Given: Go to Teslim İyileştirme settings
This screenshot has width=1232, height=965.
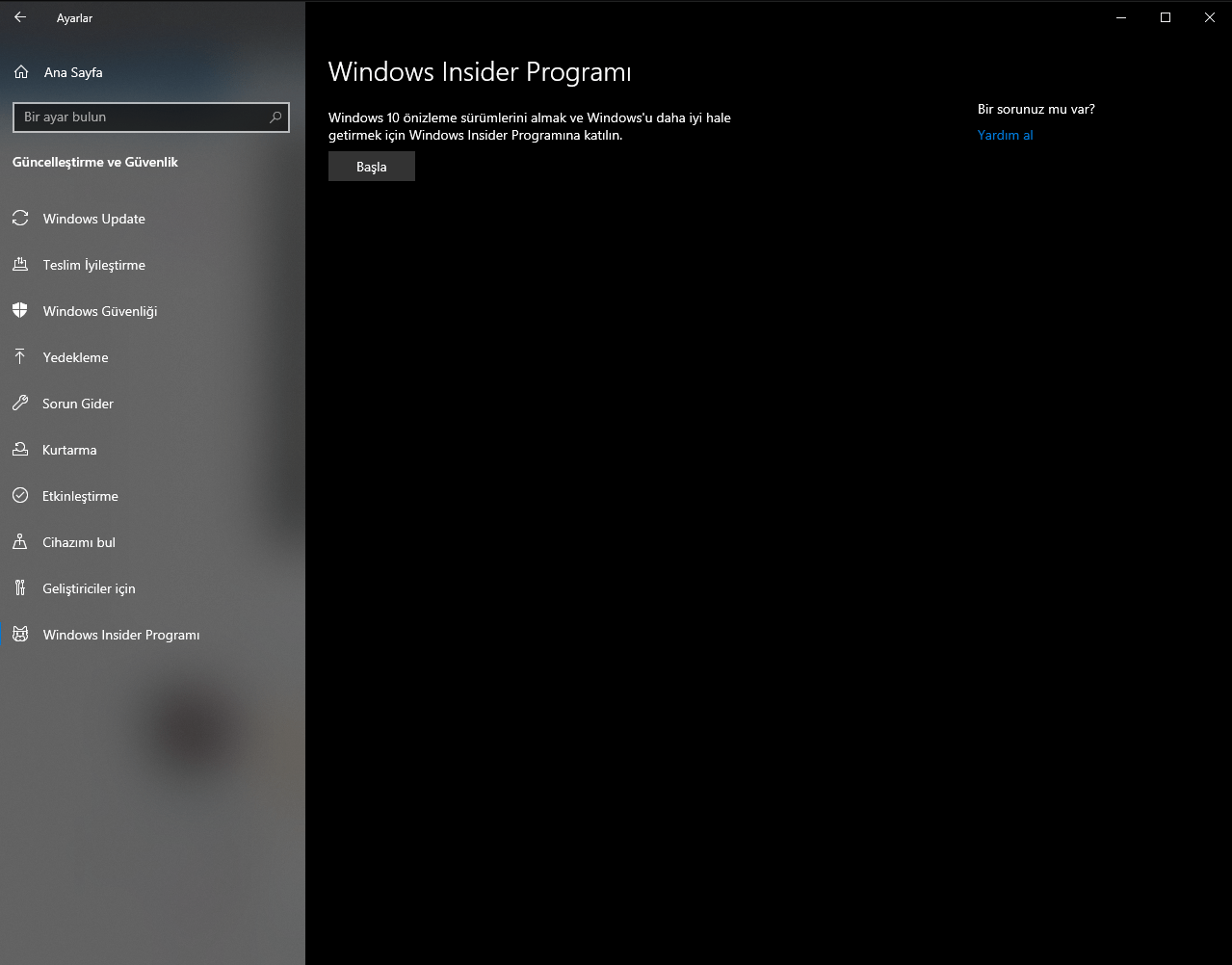Looking at the screenshot, I should pyautogui.click(x=152, y=265).
